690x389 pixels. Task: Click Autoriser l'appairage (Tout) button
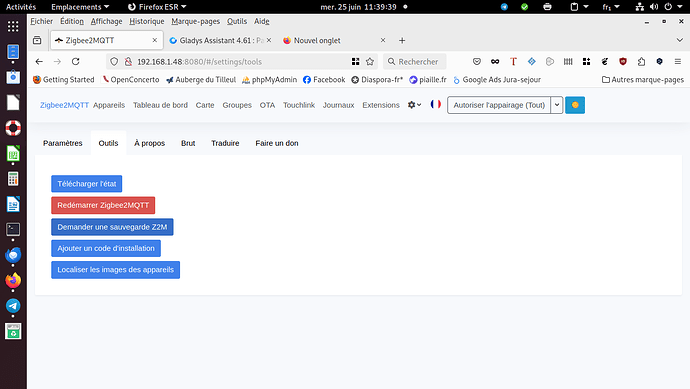point(499,105)
